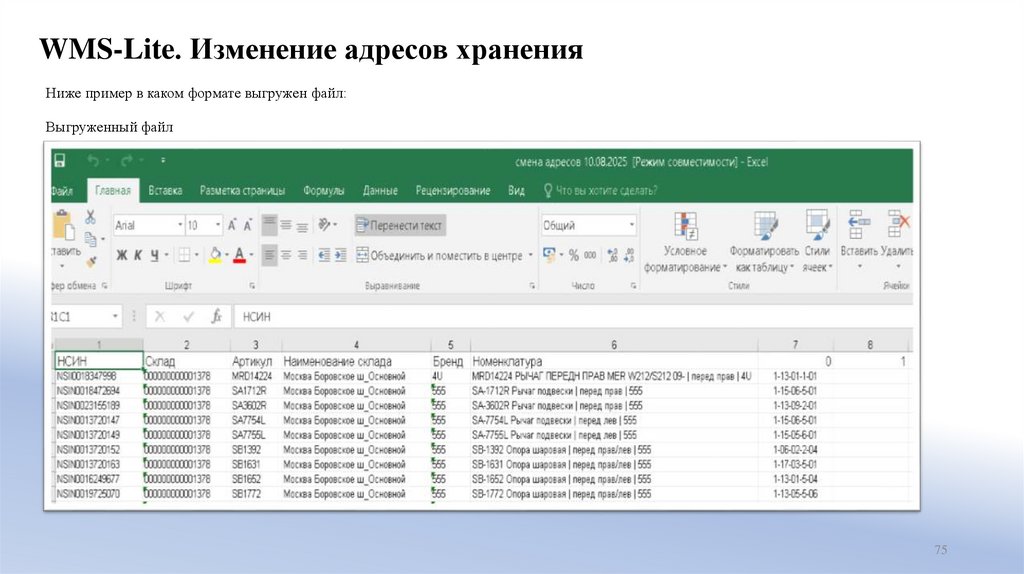The image size is (1024, 574).
Task: Click the Decrease Indent icon
Action: point(324,255)
